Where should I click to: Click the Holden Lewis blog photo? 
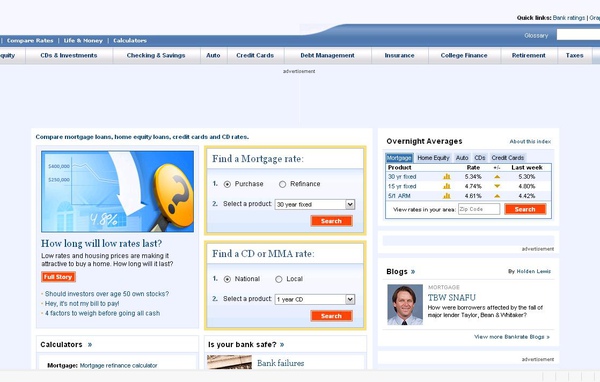tap(405, 305)
